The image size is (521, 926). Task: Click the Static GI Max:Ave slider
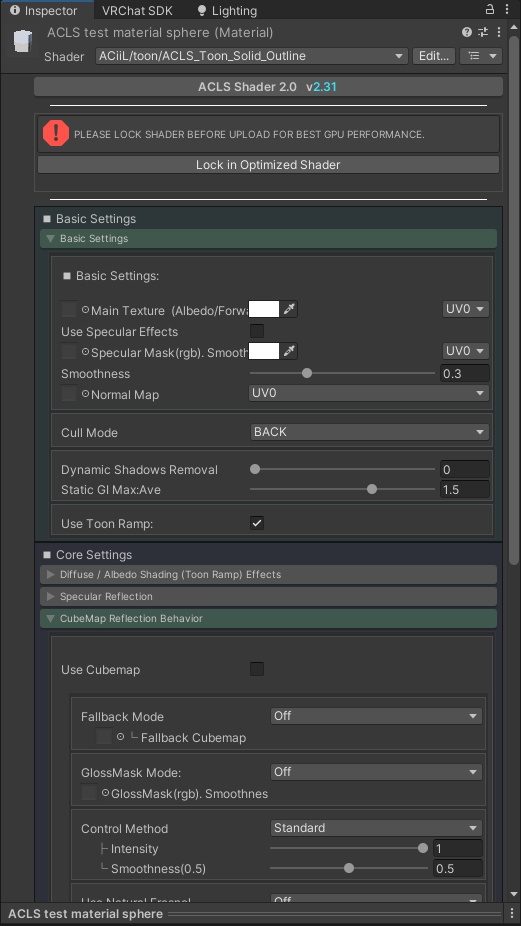[343, 489]
